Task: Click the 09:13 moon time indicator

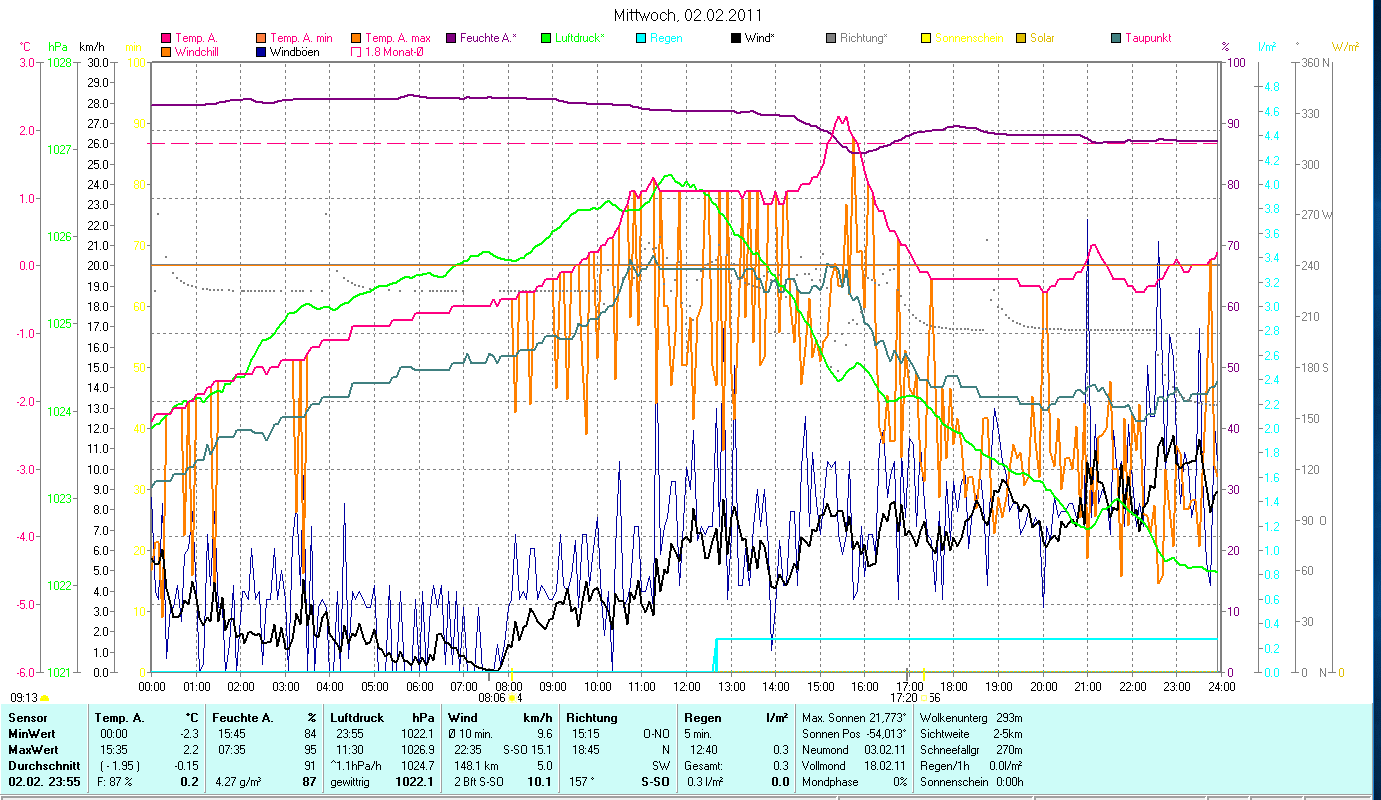Action: (25, 698)
